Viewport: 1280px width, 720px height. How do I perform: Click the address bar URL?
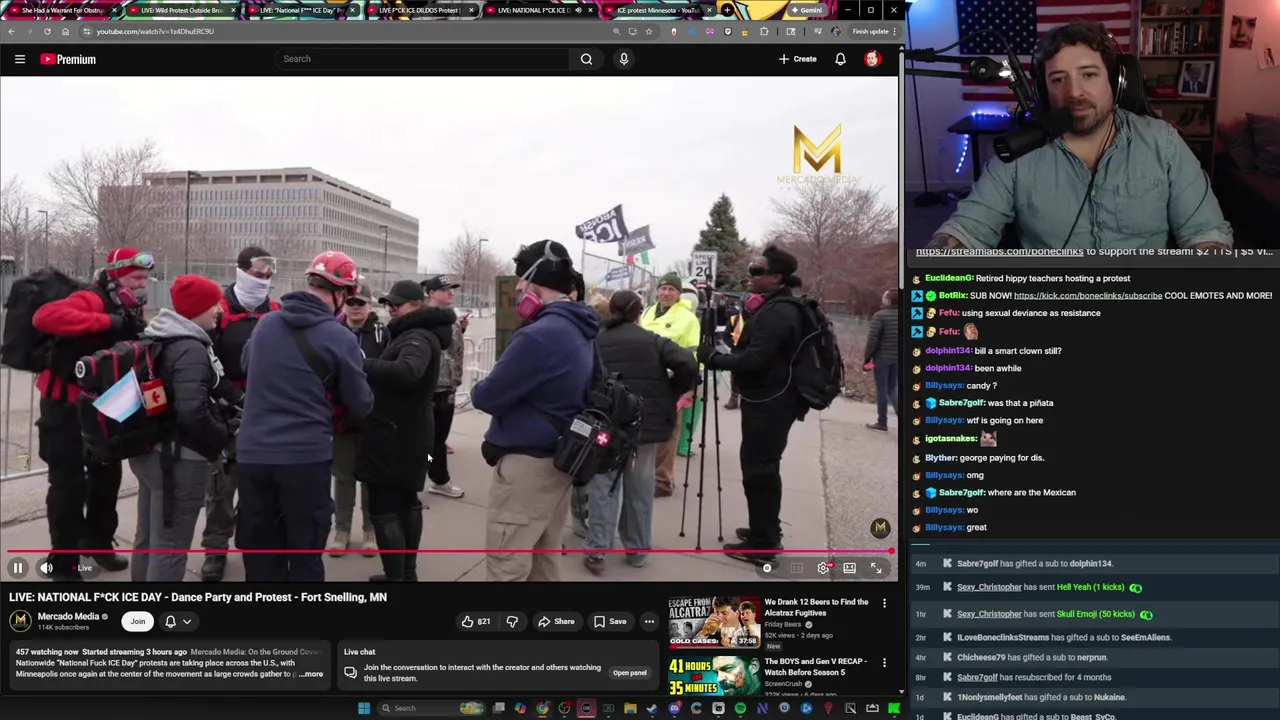(155, 31)
